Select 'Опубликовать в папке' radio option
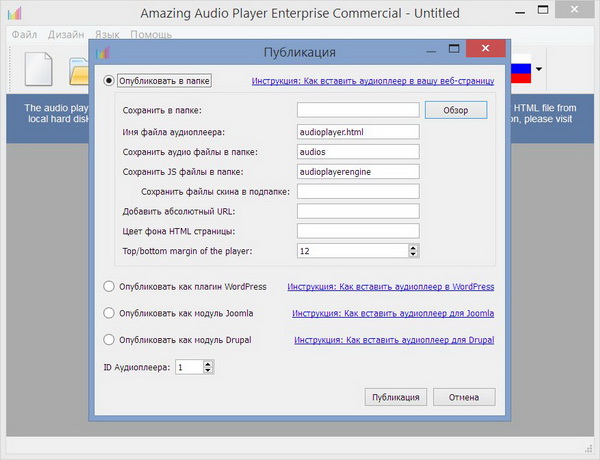This screenshot has width=600, height=460. point(109,79)
